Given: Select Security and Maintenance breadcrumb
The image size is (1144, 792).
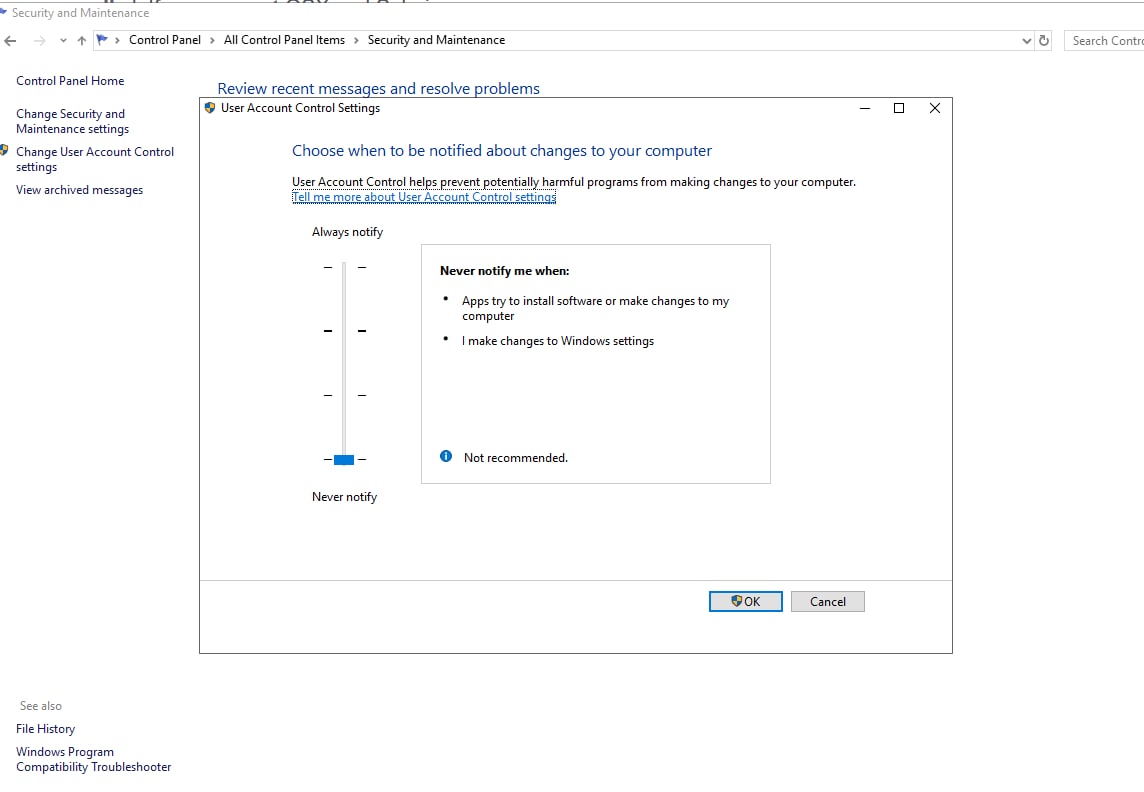Looking at the screenshot, I should pos(436,40).
